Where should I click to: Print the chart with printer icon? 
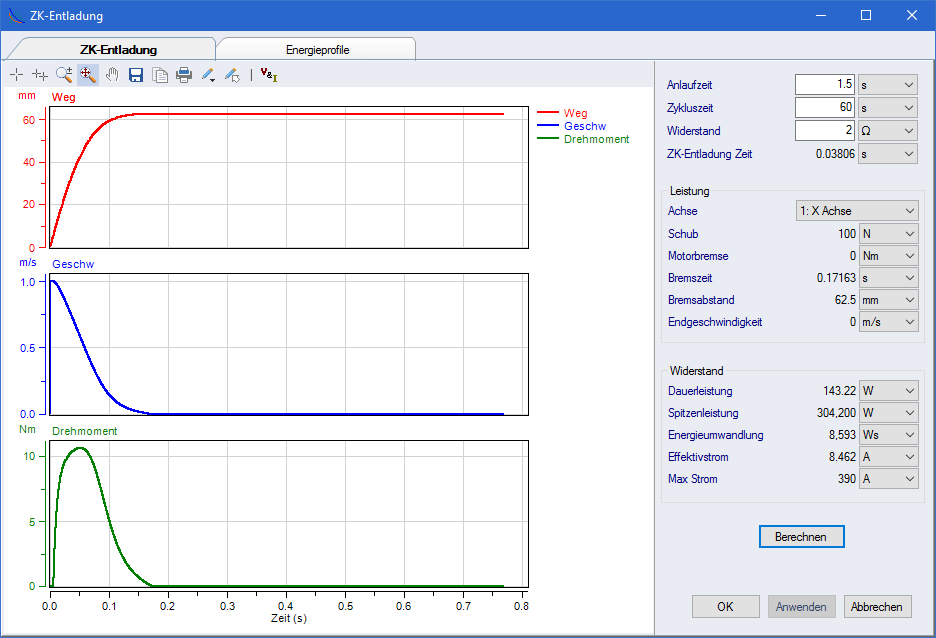[184, 74]
